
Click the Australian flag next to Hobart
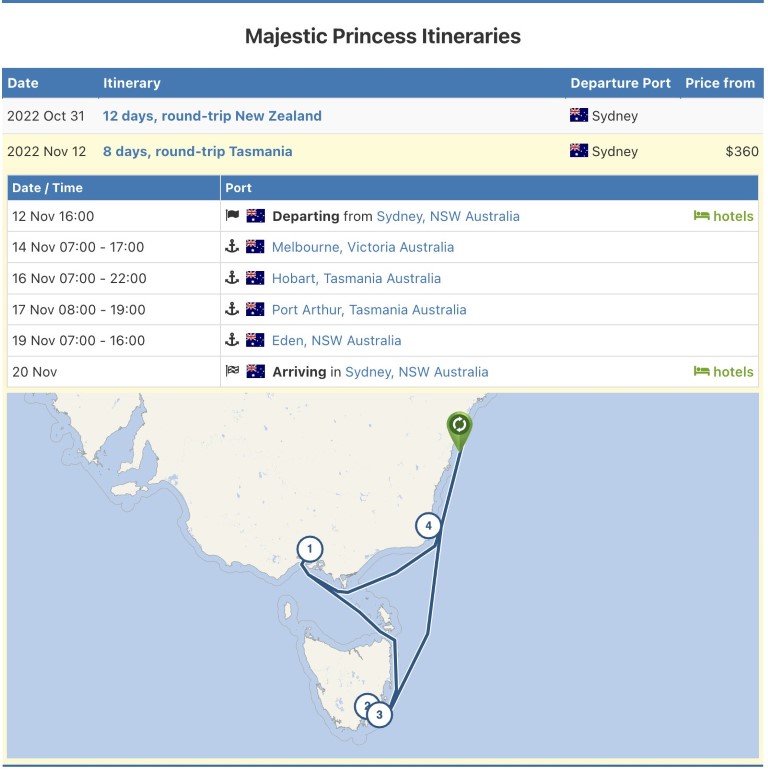255,278
